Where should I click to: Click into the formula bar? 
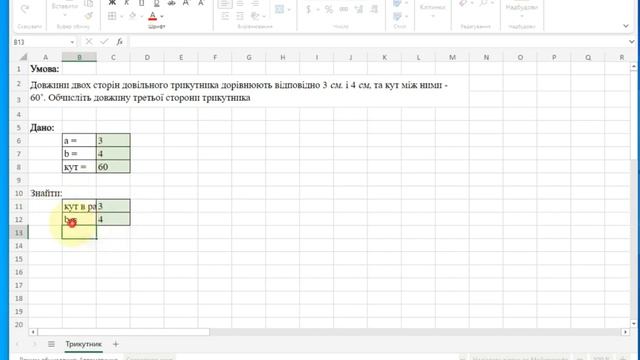(378, 42)
